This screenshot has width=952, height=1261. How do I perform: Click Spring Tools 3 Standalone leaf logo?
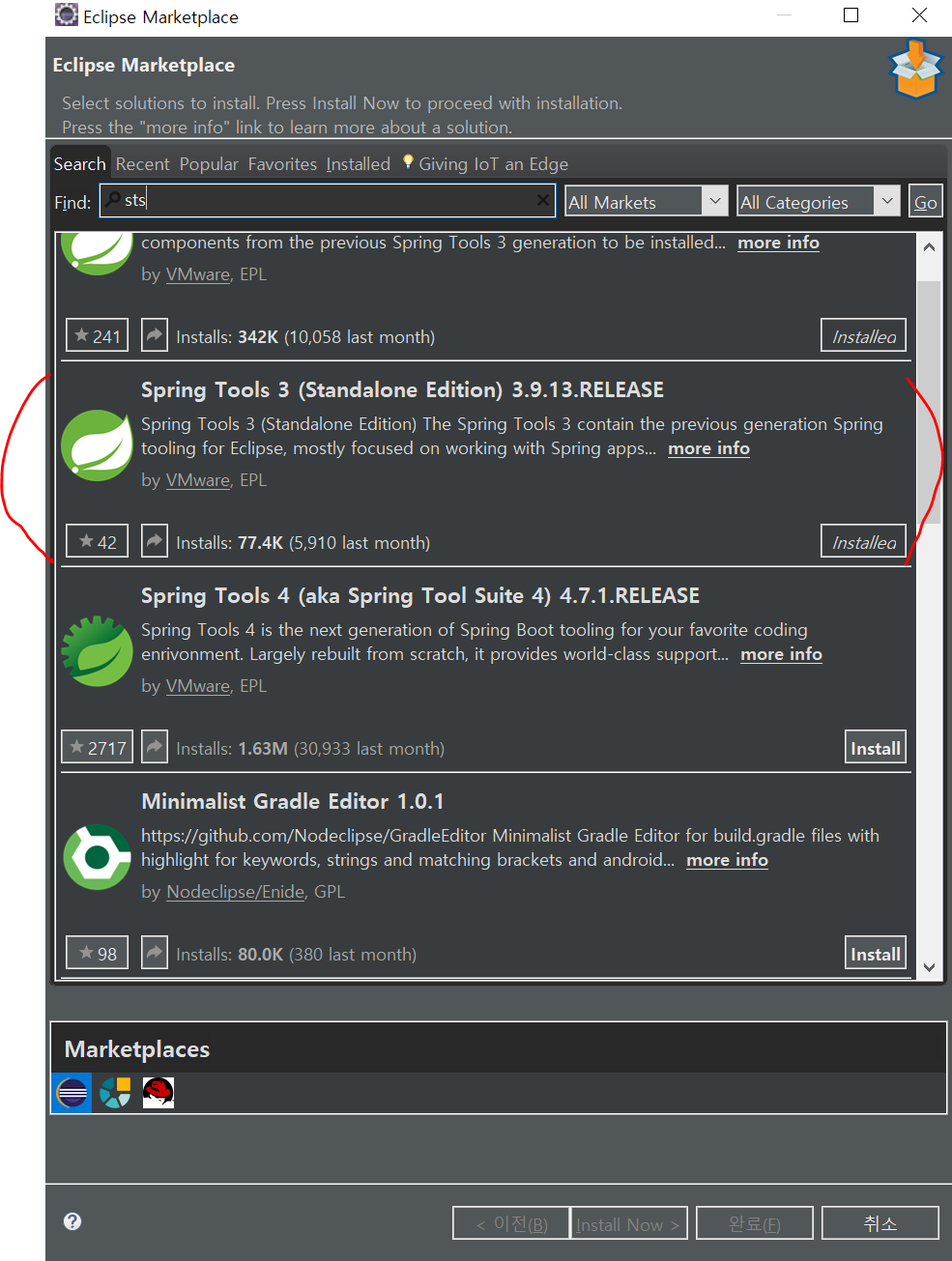point(97,445)
